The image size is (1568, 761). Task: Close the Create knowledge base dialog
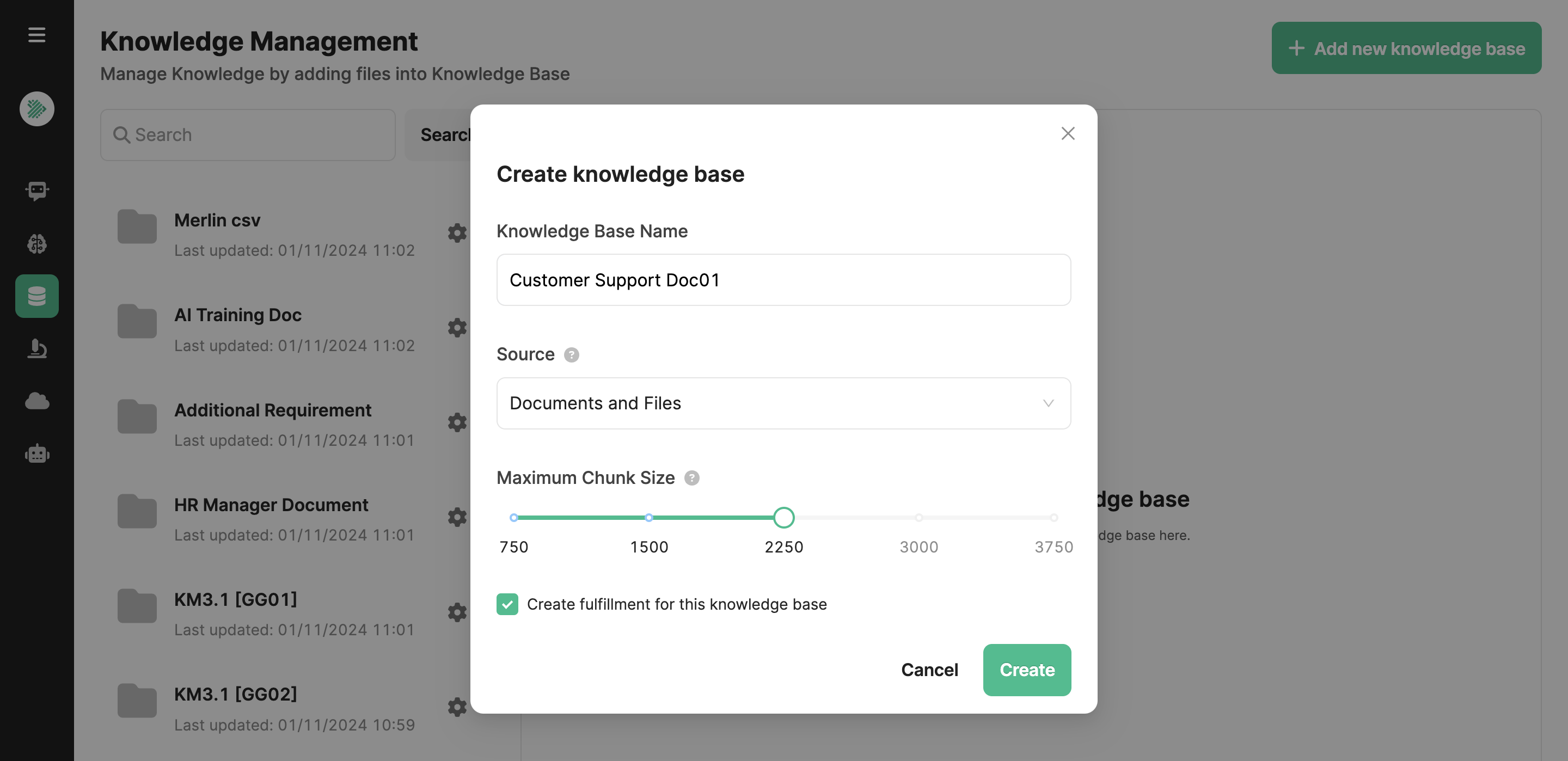point(1068,133)
